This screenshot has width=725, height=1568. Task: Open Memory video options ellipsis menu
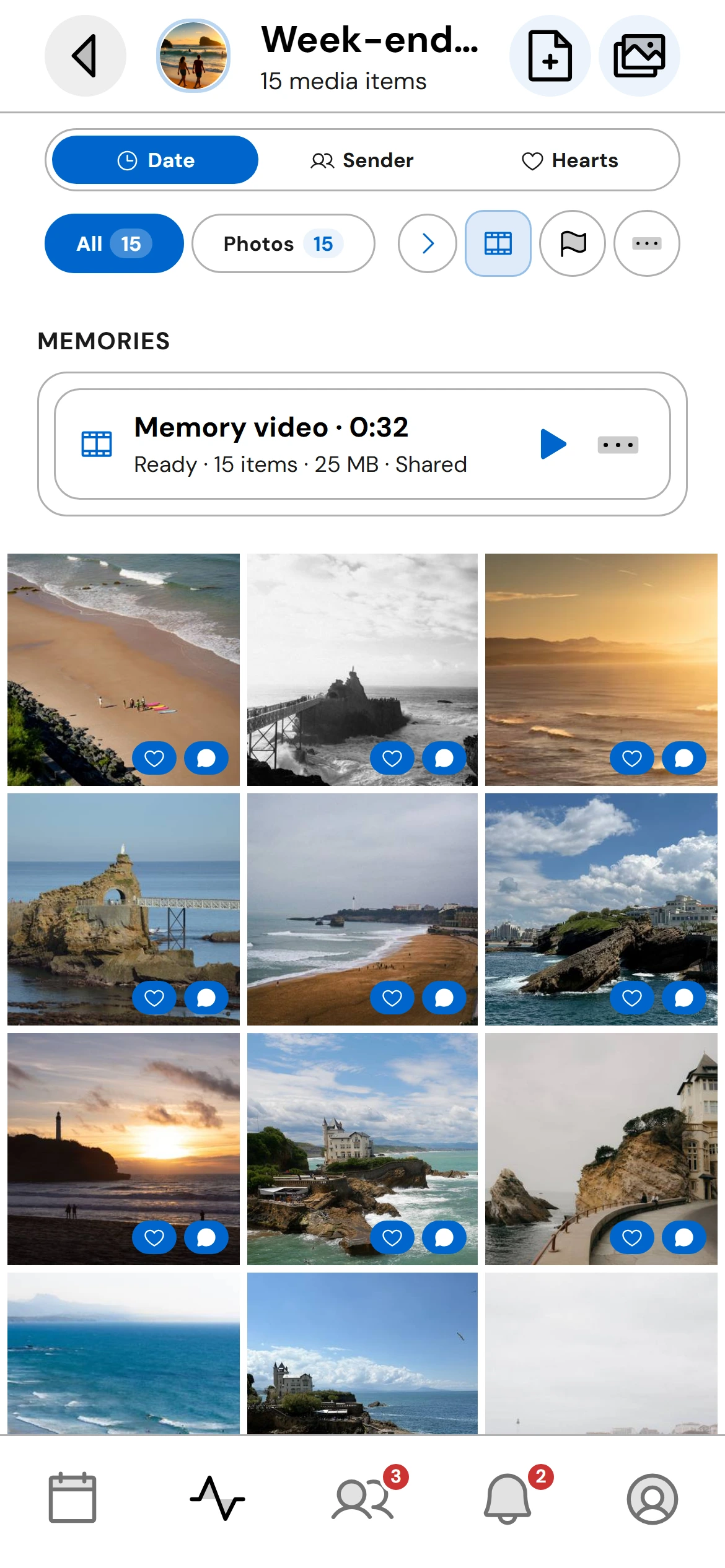618,445
